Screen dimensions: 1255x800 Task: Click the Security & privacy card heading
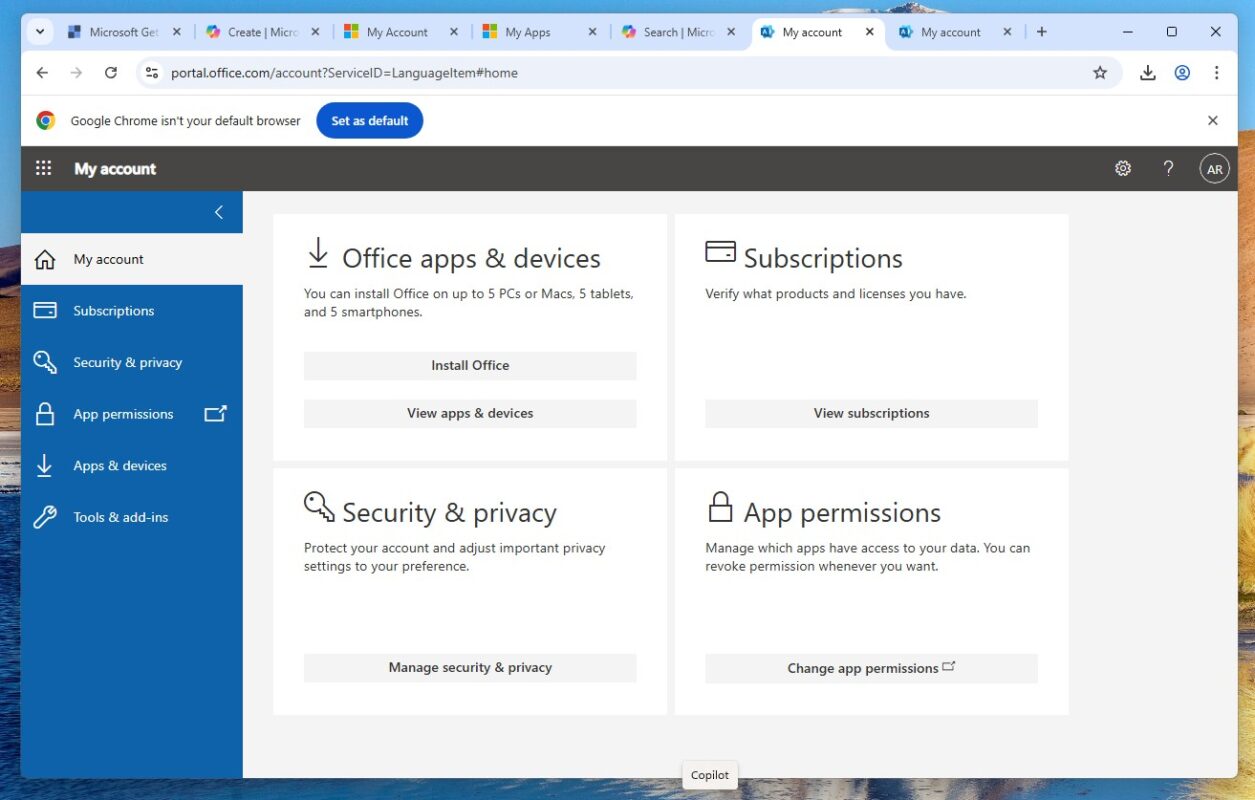(x=449, y=513)
